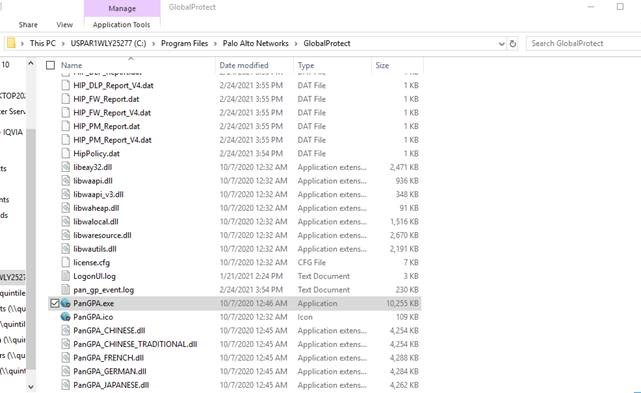
Task: Go to Palo Alto Networks breadcrumb
Action: click(x=256, y=43)
